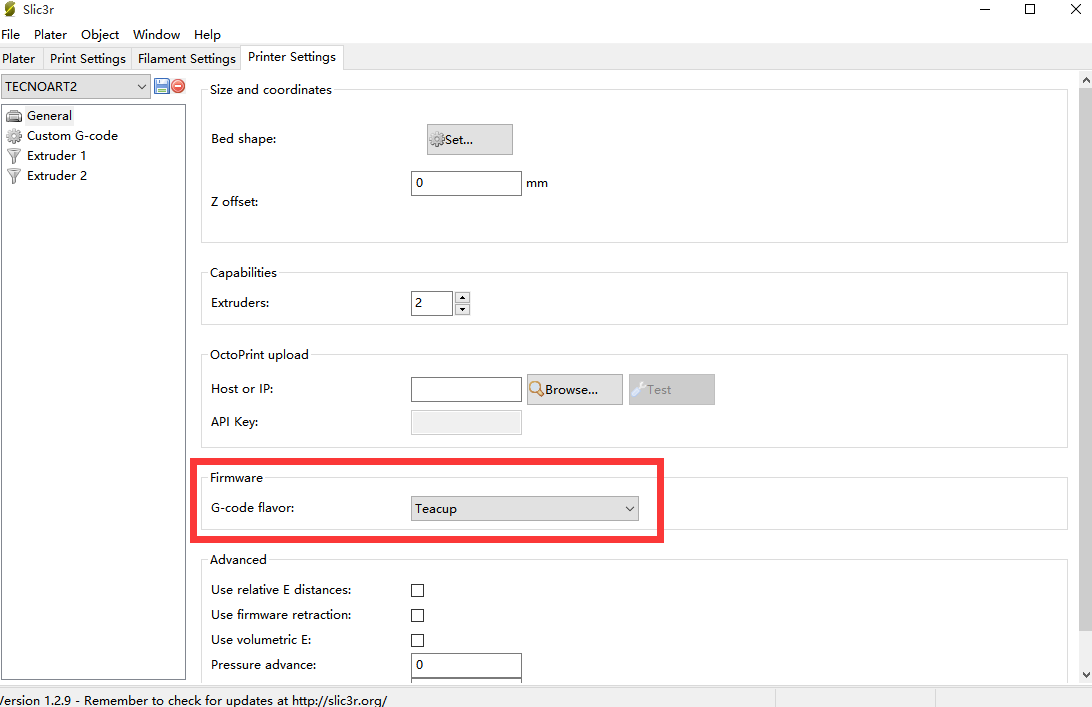1092x707 pixels.
Task: Toggle Use firmware retraction checkbox
Action: [418, 616]
